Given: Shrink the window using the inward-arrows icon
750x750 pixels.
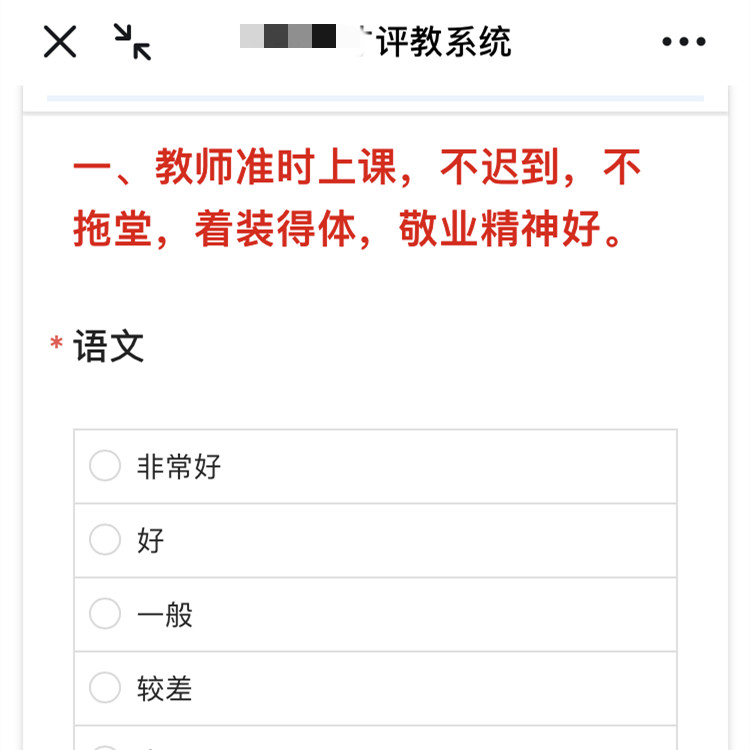Looking at the screenshot, I should pos(132,42).
